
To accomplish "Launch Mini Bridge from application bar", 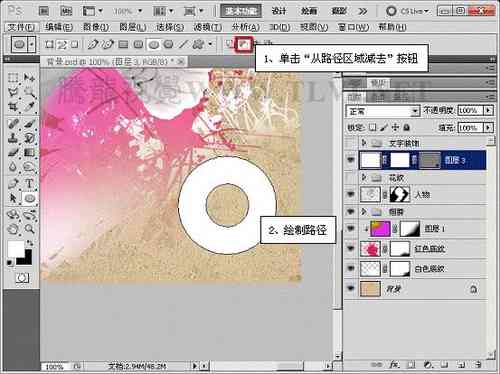I will pos(66,11).
